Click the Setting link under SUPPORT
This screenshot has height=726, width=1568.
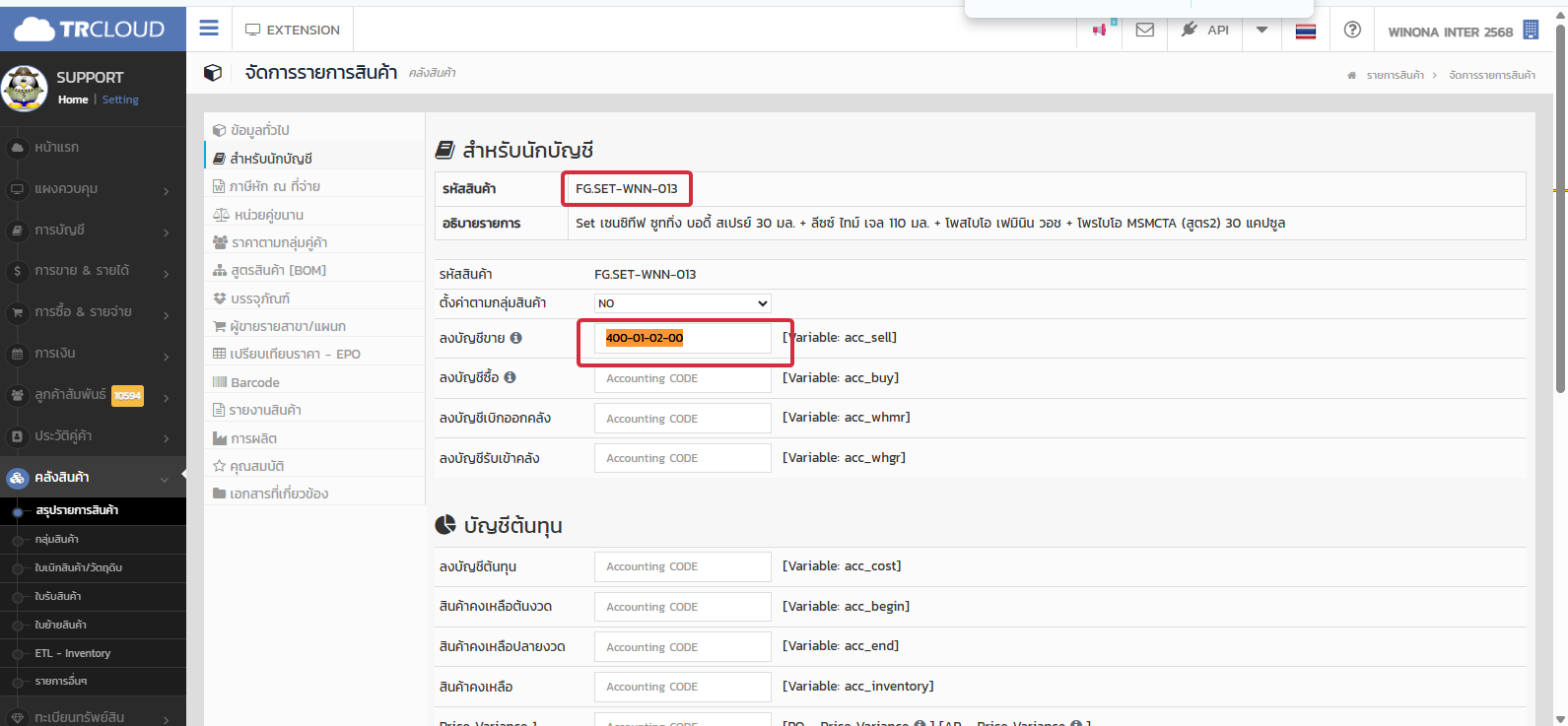(x=120, y=99)
